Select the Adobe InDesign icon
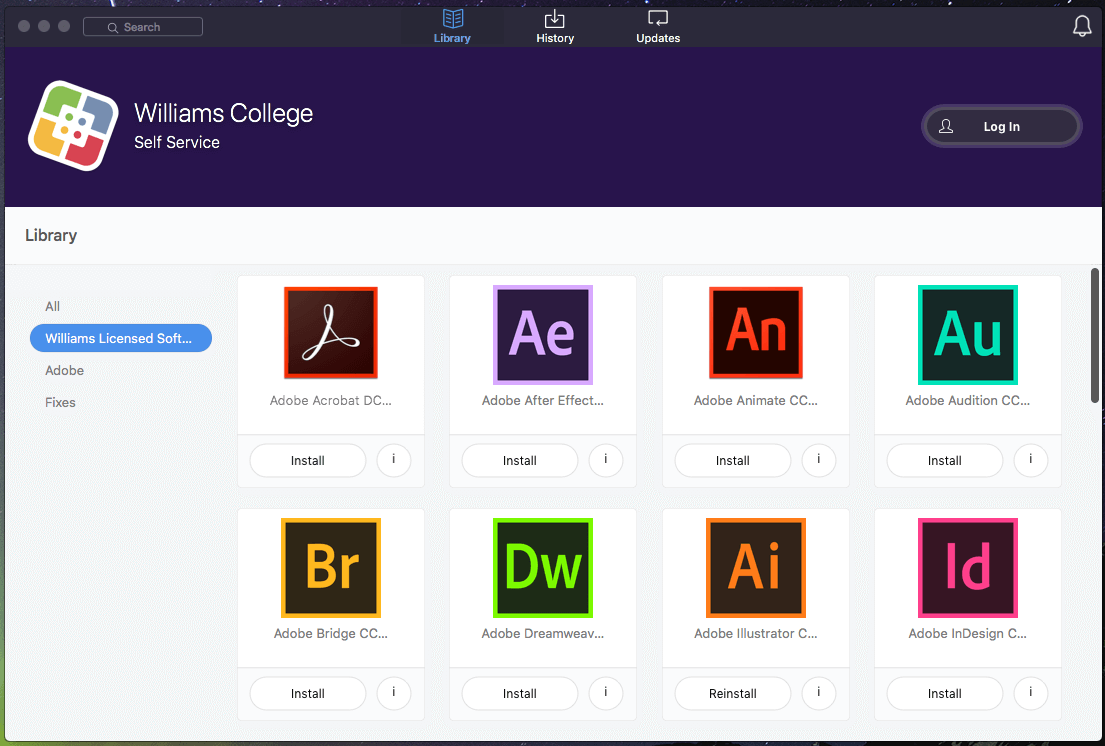1105x746 pixels. 967,568
